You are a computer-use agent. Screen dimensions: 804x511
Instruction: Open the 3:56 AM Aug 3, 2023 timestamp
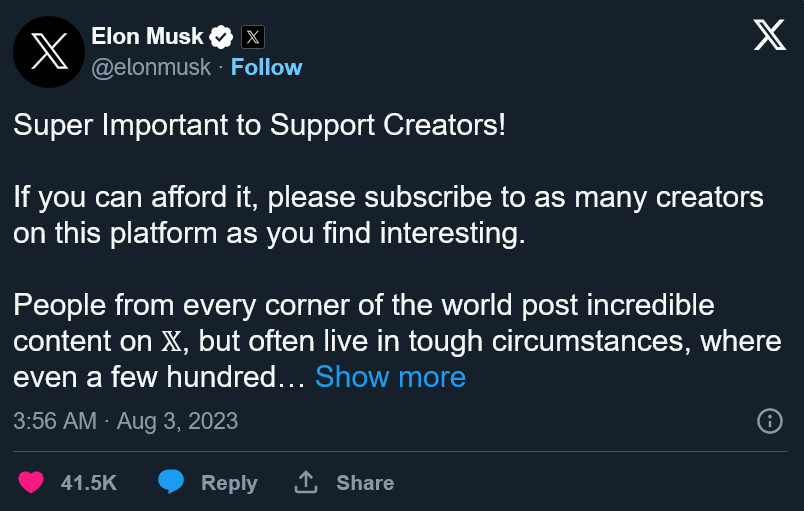pyautogui.click(x=126, y=421)
